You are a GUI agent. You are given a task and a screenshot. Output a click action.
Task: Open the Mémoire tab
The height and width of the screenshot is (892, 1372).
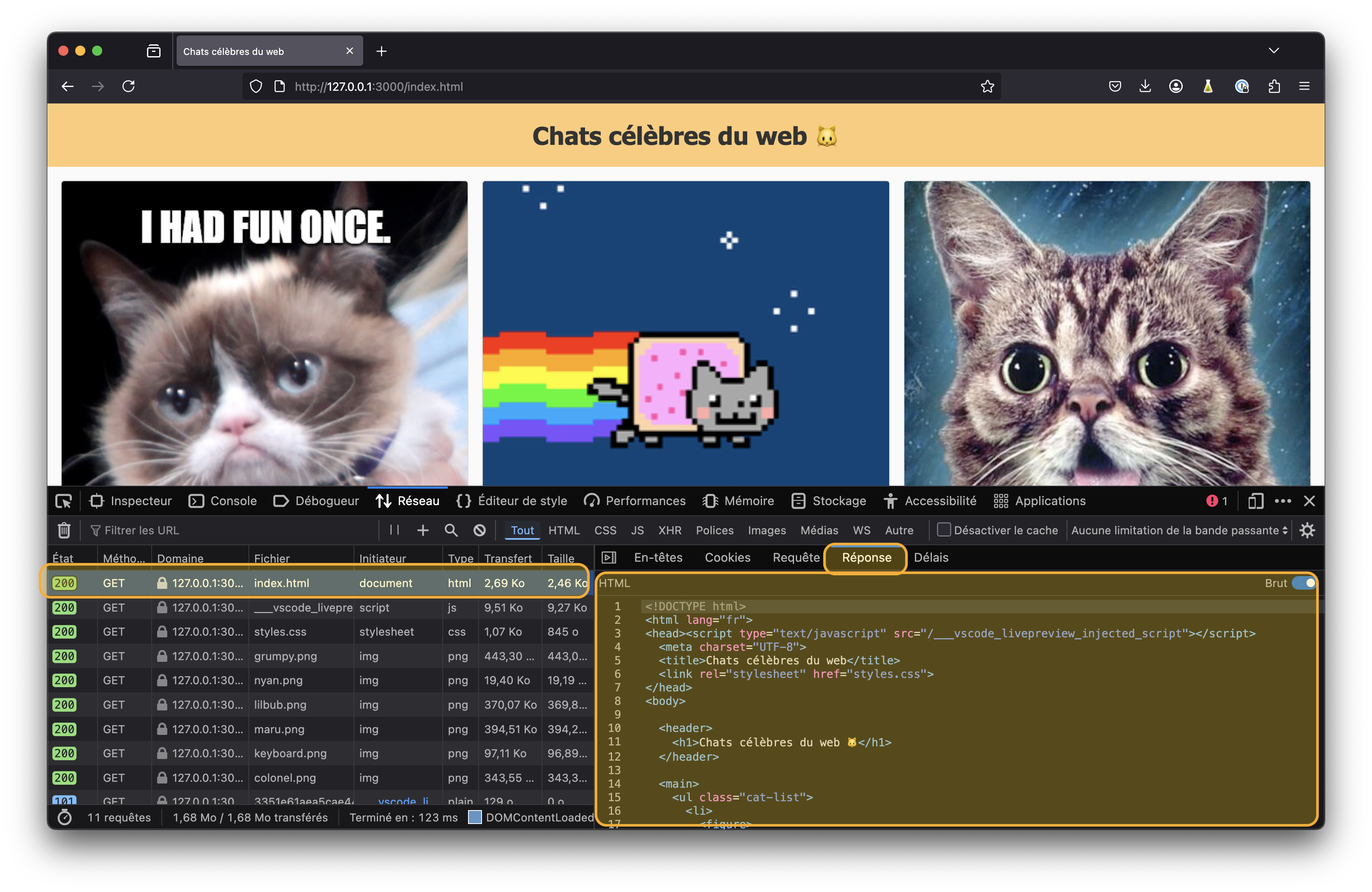[x=738, y=501]
